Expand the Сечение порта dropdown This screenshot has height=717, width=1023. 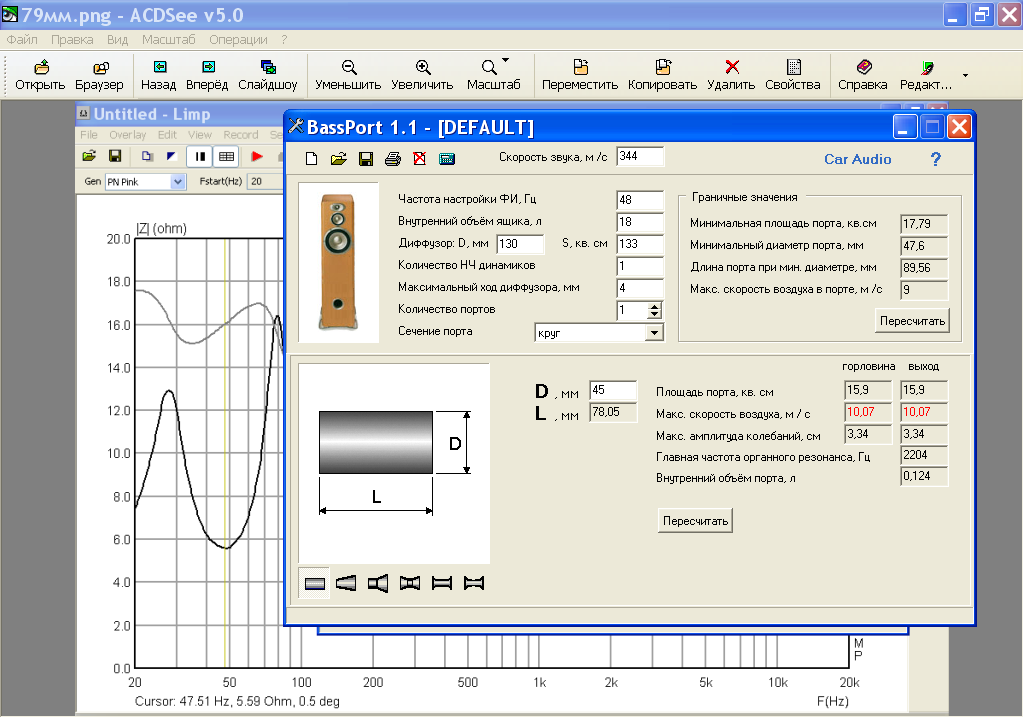[x=654, y=332]
